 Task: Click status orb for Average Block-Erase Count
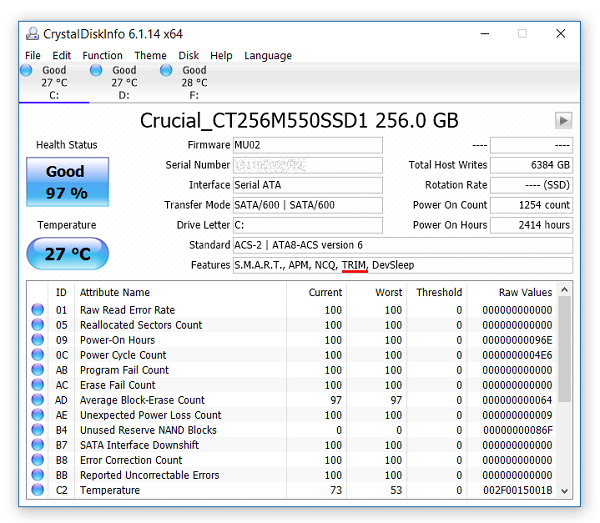tap(38, 400)
